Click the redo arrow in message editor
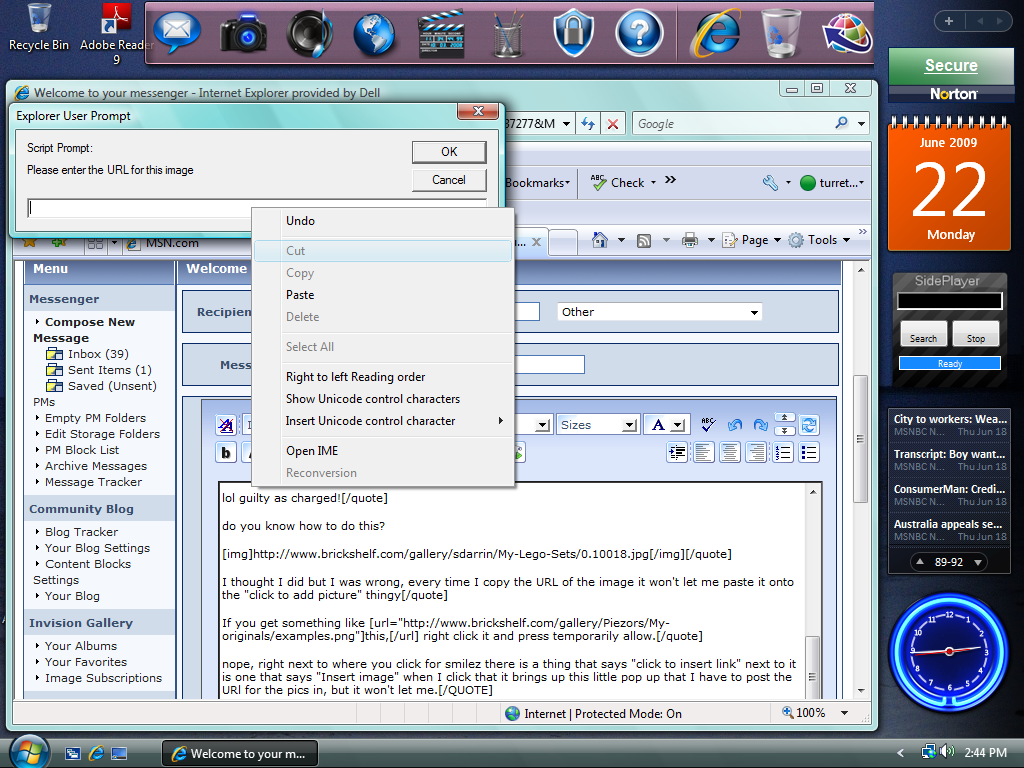Viewport: 1024px width, 768px height. coord(760,425)
